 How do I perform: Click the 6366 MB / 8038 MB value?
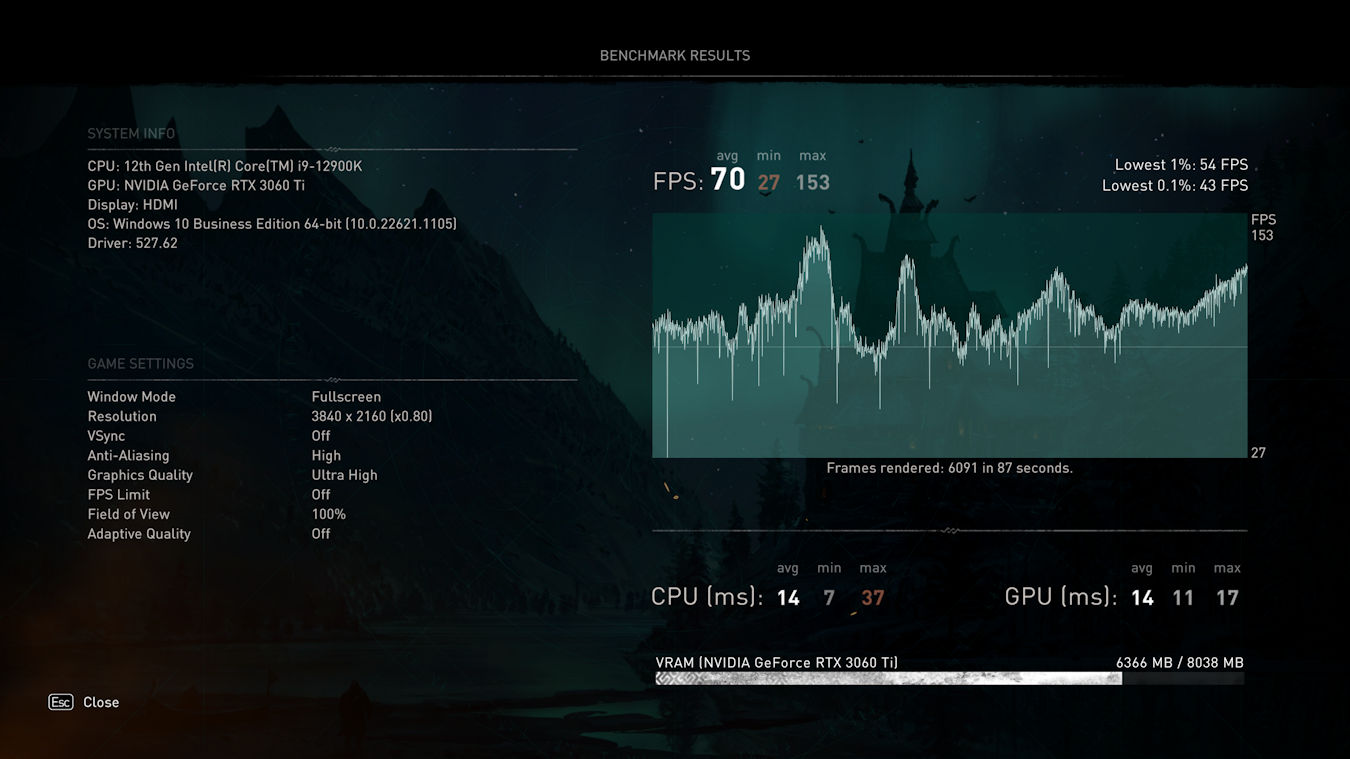[1180, 662]
